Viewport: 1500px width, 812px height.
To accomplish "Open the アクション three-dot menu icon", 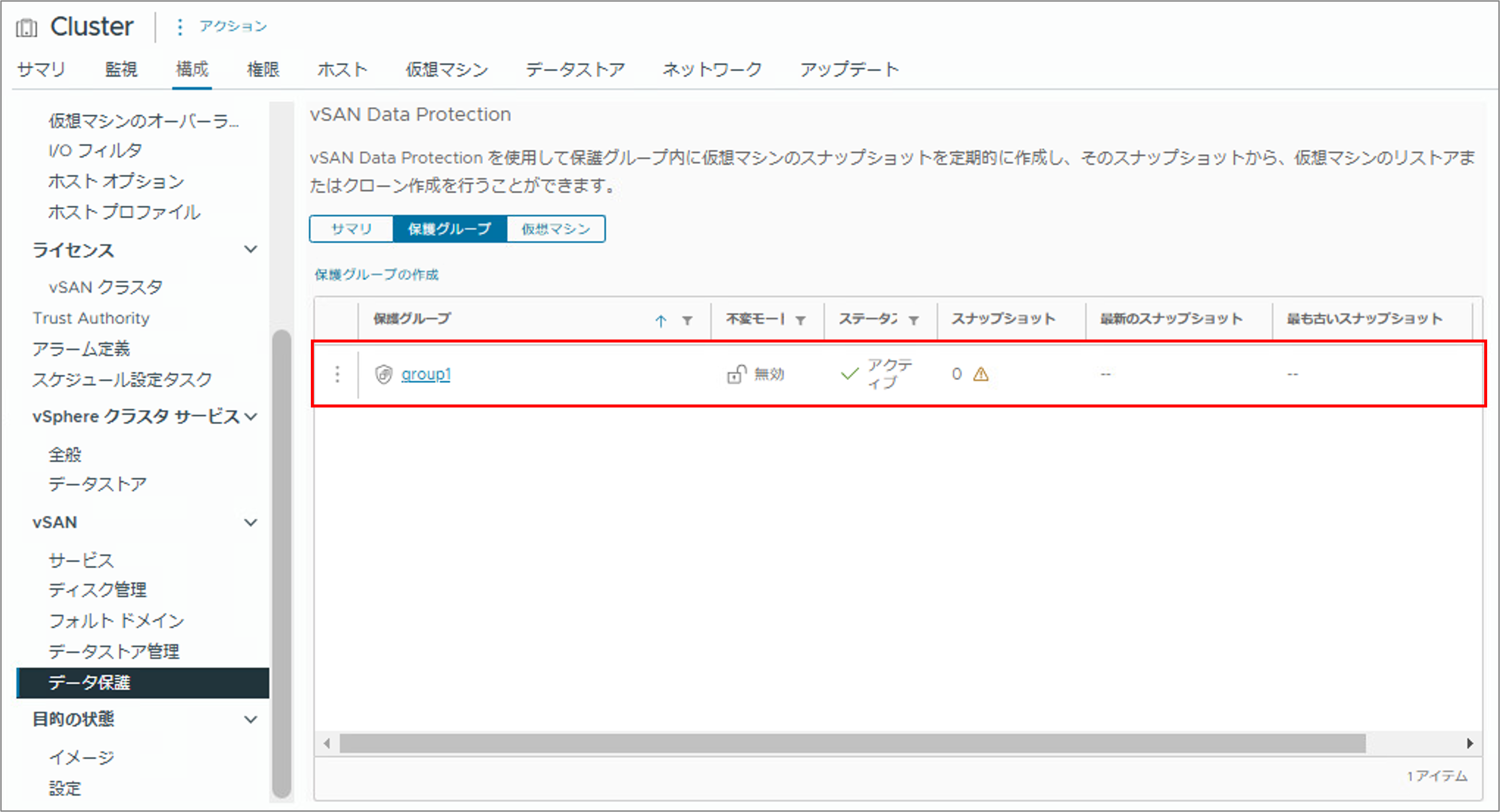I will tap(180, 27).
